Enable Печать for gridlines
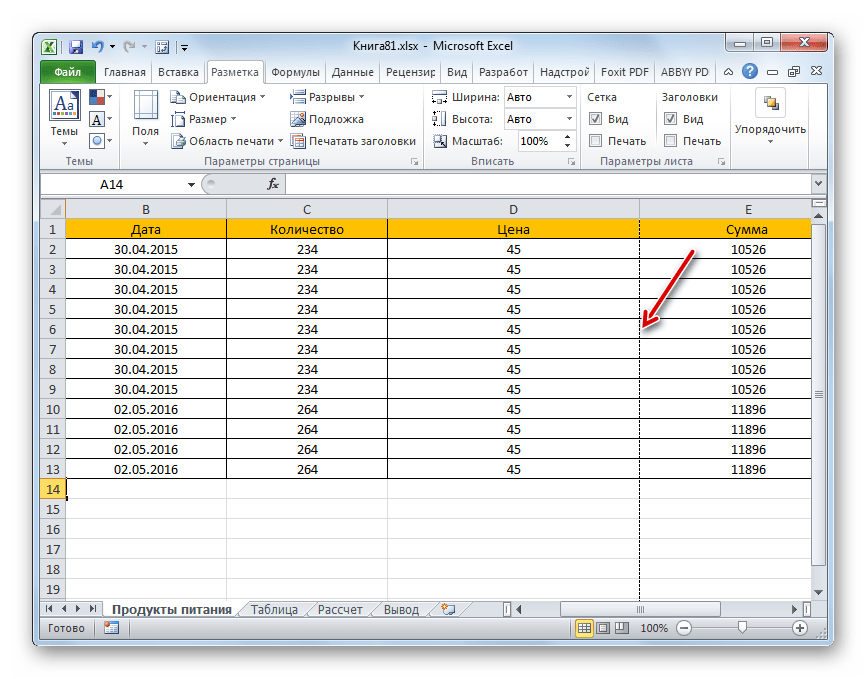The width and height of the screenshot is (867, 679). (x=593, y=140)
